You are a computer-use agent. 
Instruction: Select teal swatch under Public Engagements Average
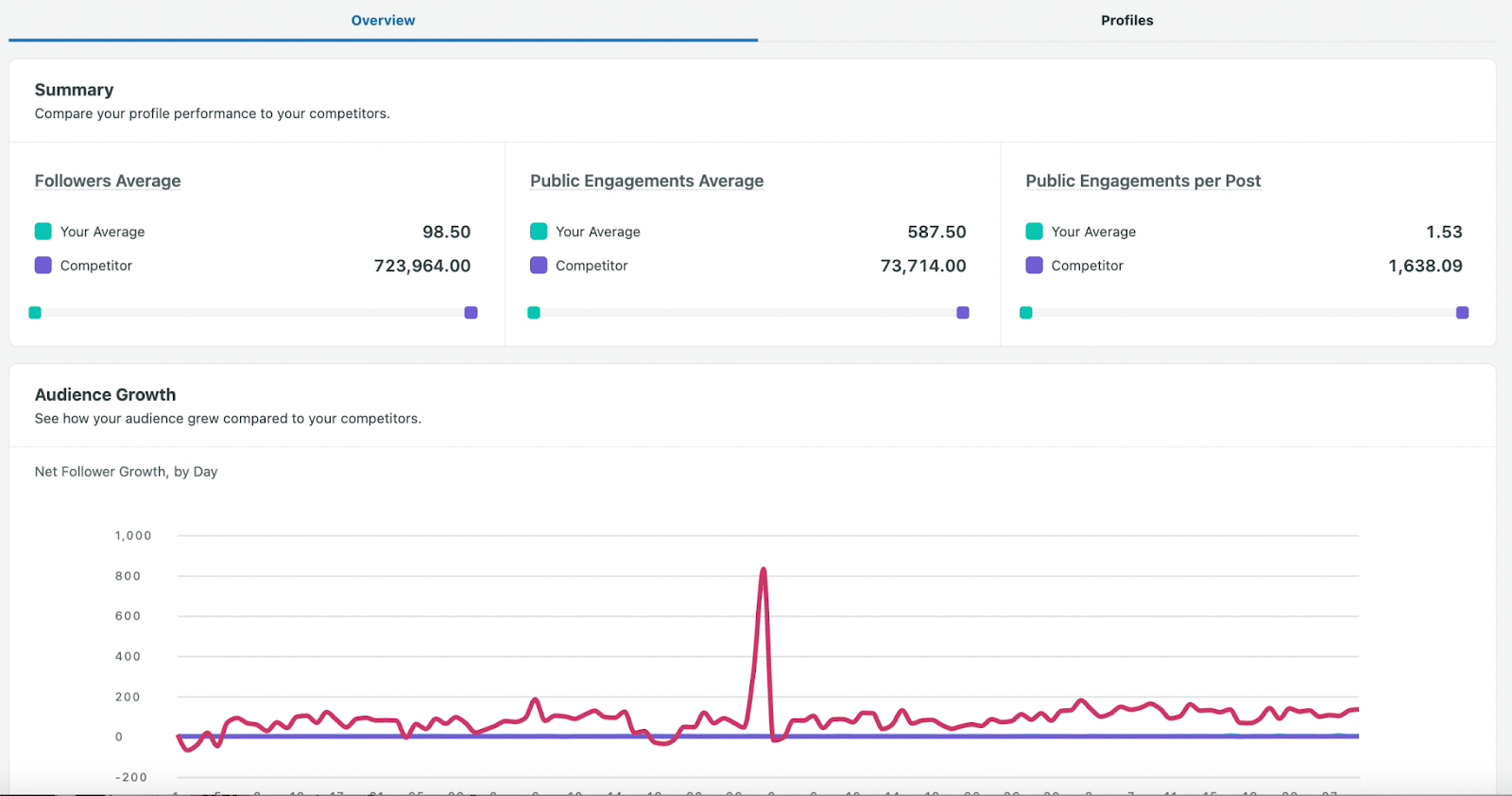pos(539,232)
